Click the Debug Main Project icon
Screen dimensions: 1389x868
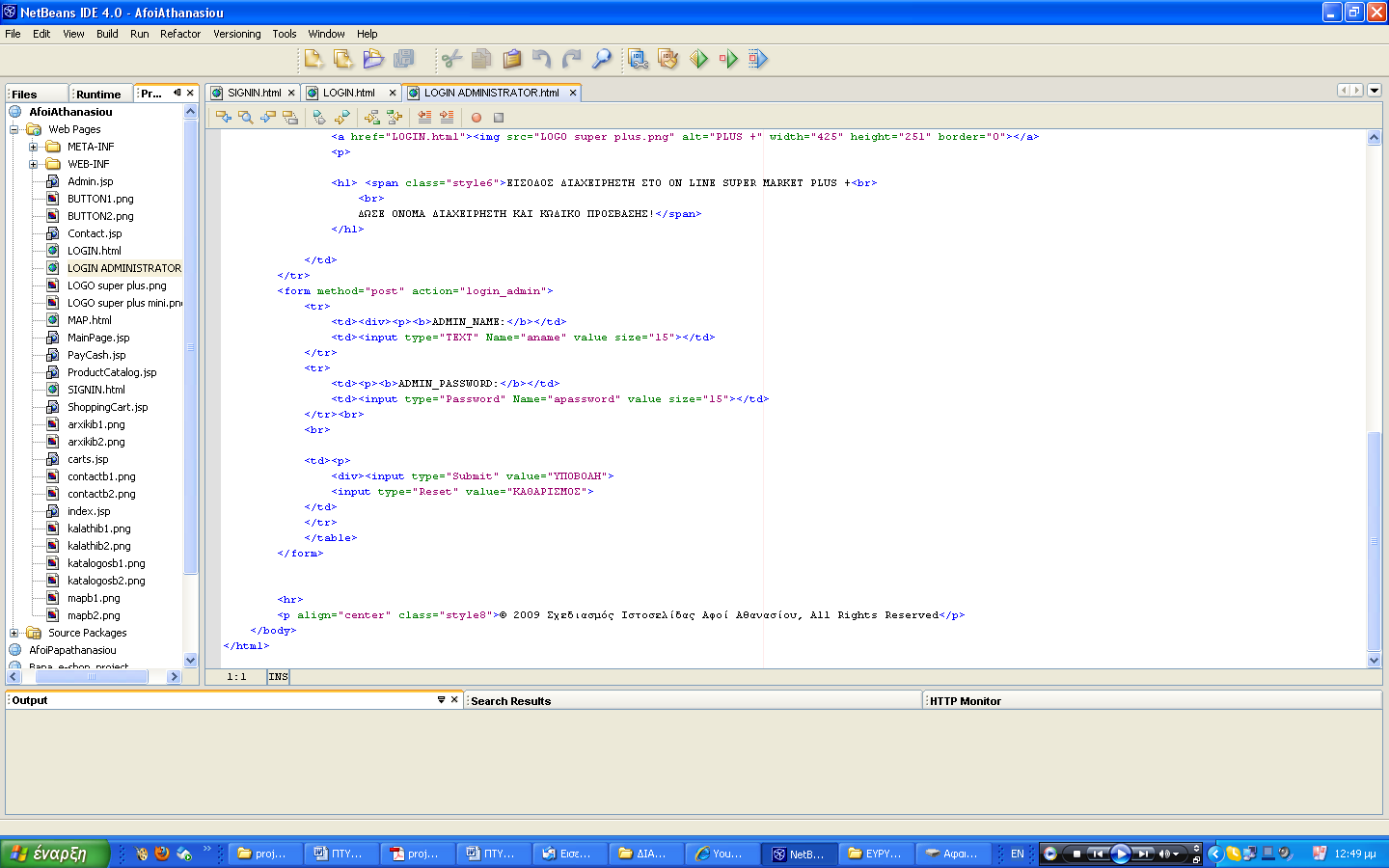[728, 59]
